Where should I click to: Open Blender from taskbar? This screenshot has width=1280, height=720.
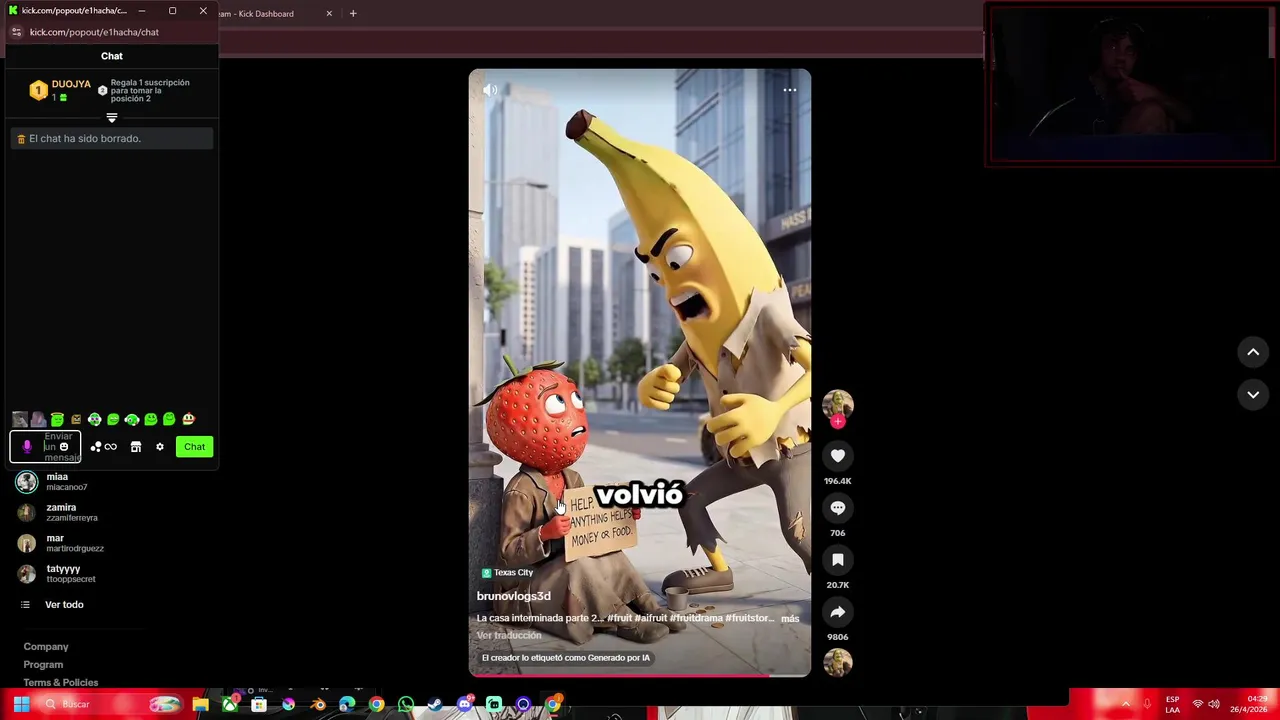(x=318, y=705)
